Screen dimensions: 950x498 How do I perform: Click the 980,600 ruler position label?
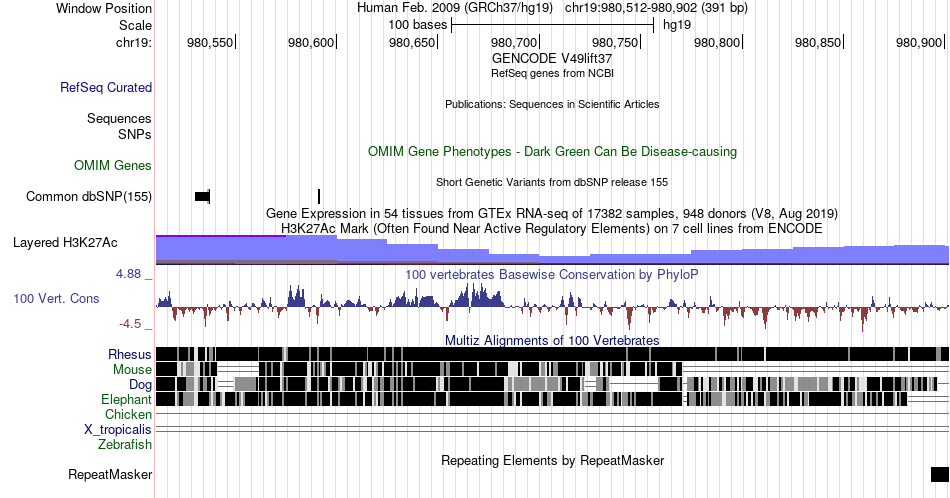[x=311, y=42]
